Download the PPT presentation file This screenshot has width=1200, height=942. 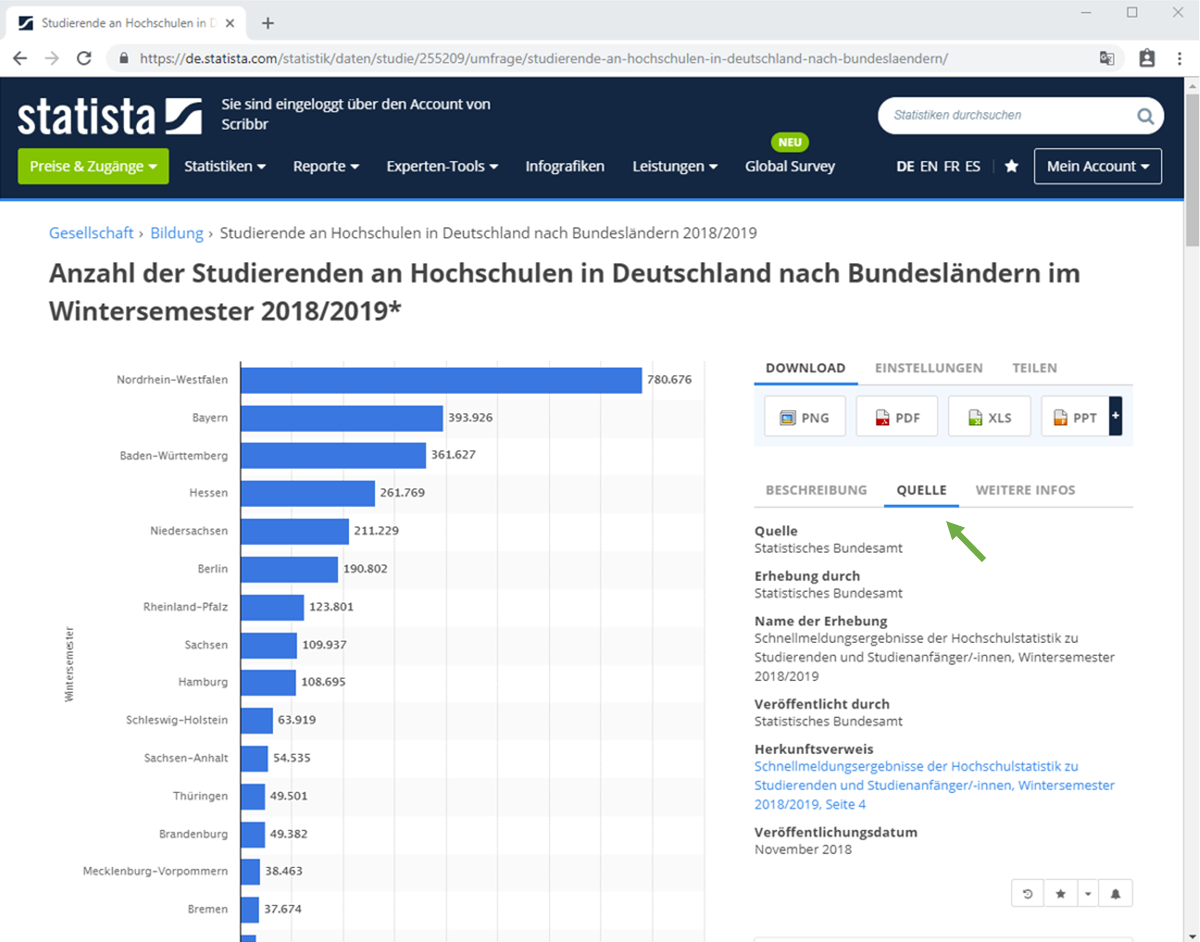[1074, 417]
